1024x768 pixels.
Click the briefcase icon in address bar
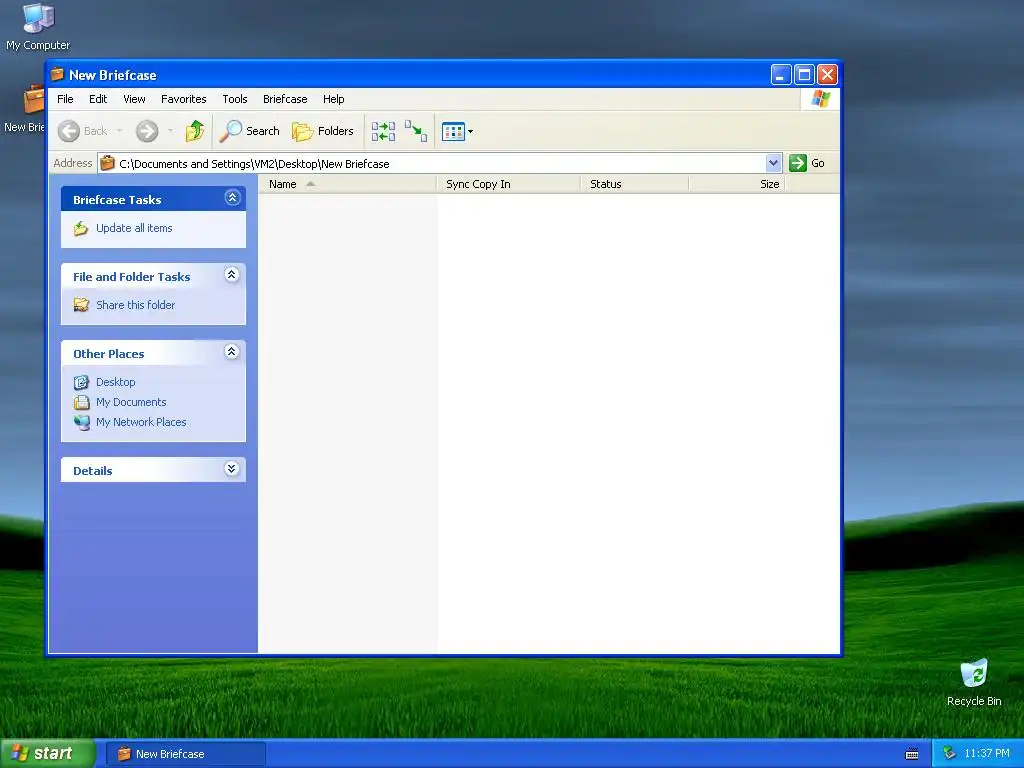pyautogui.click(x=108, y=163)
